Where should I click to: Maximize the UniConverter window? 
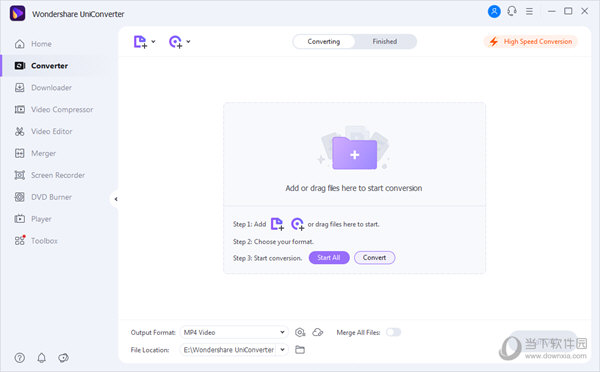[x=568, y=11]
